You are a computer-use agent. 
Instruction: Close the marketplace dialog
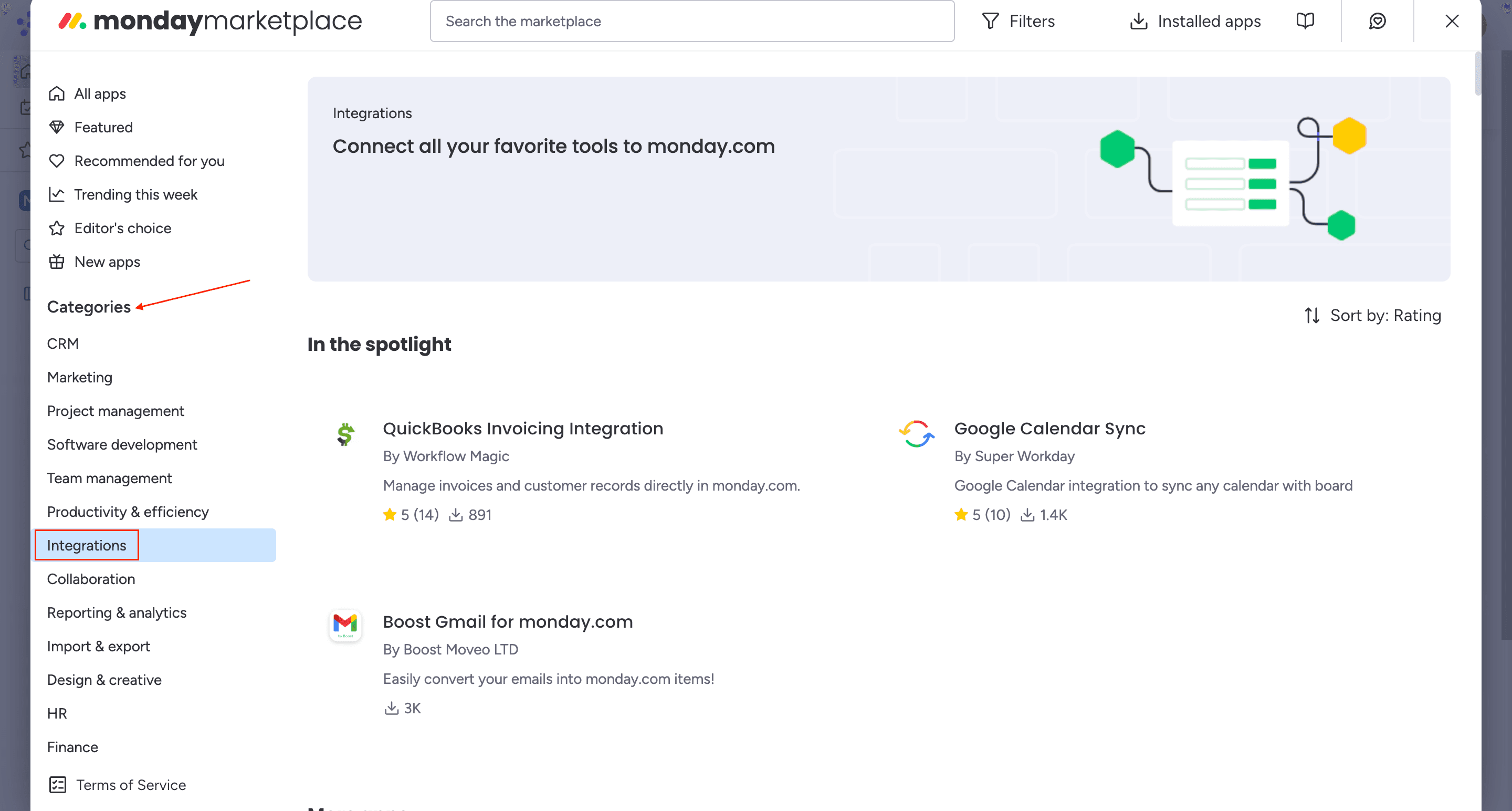[1452, 22]
